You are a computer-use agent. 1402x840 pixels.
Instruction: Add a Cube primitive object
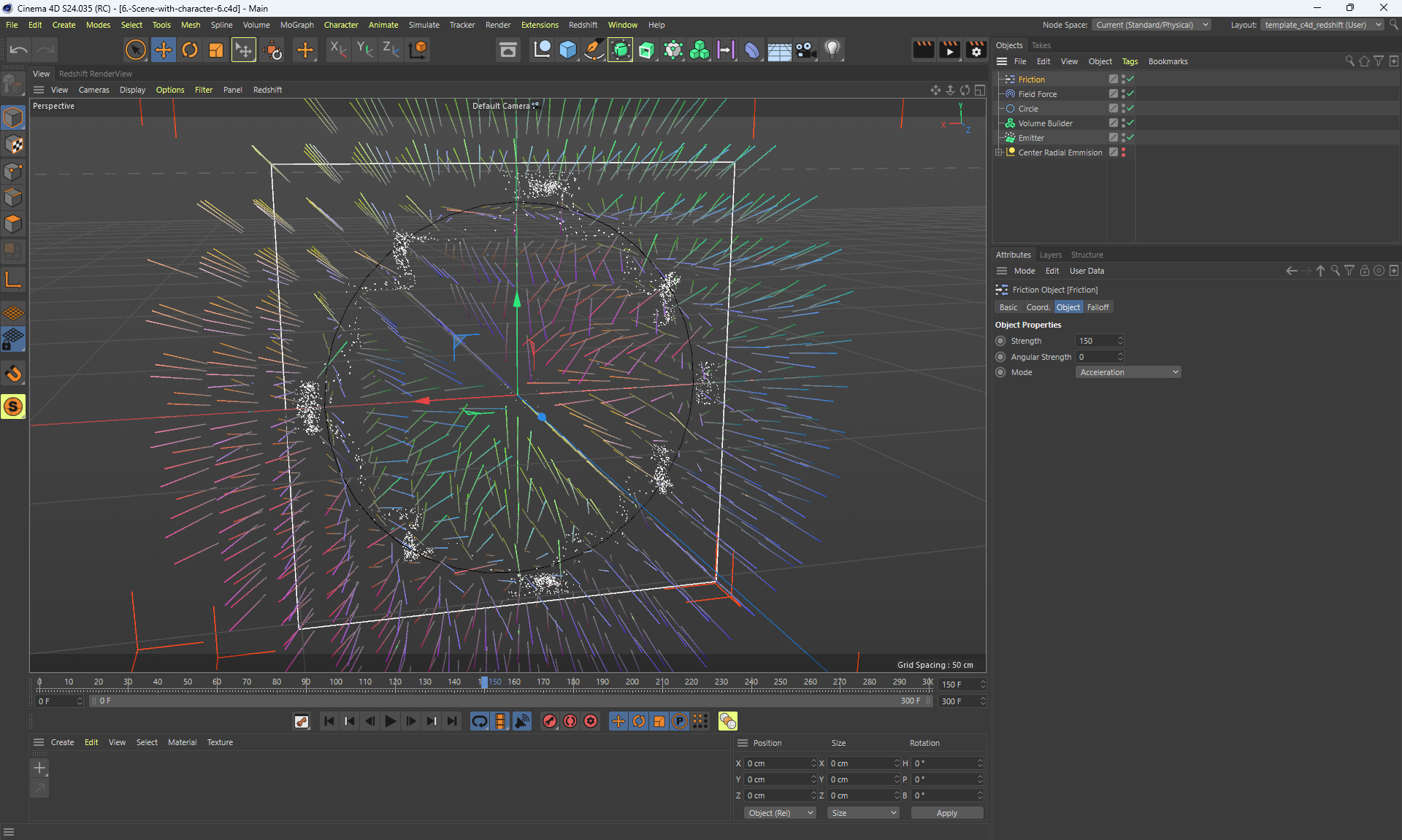pos(568,50)
